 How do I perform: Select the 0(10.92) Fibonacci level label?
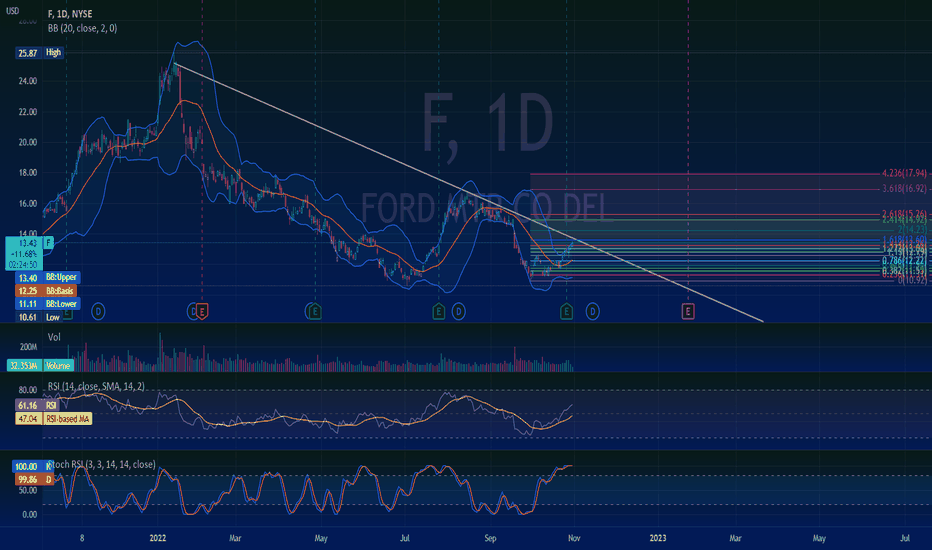pos(912,279)
